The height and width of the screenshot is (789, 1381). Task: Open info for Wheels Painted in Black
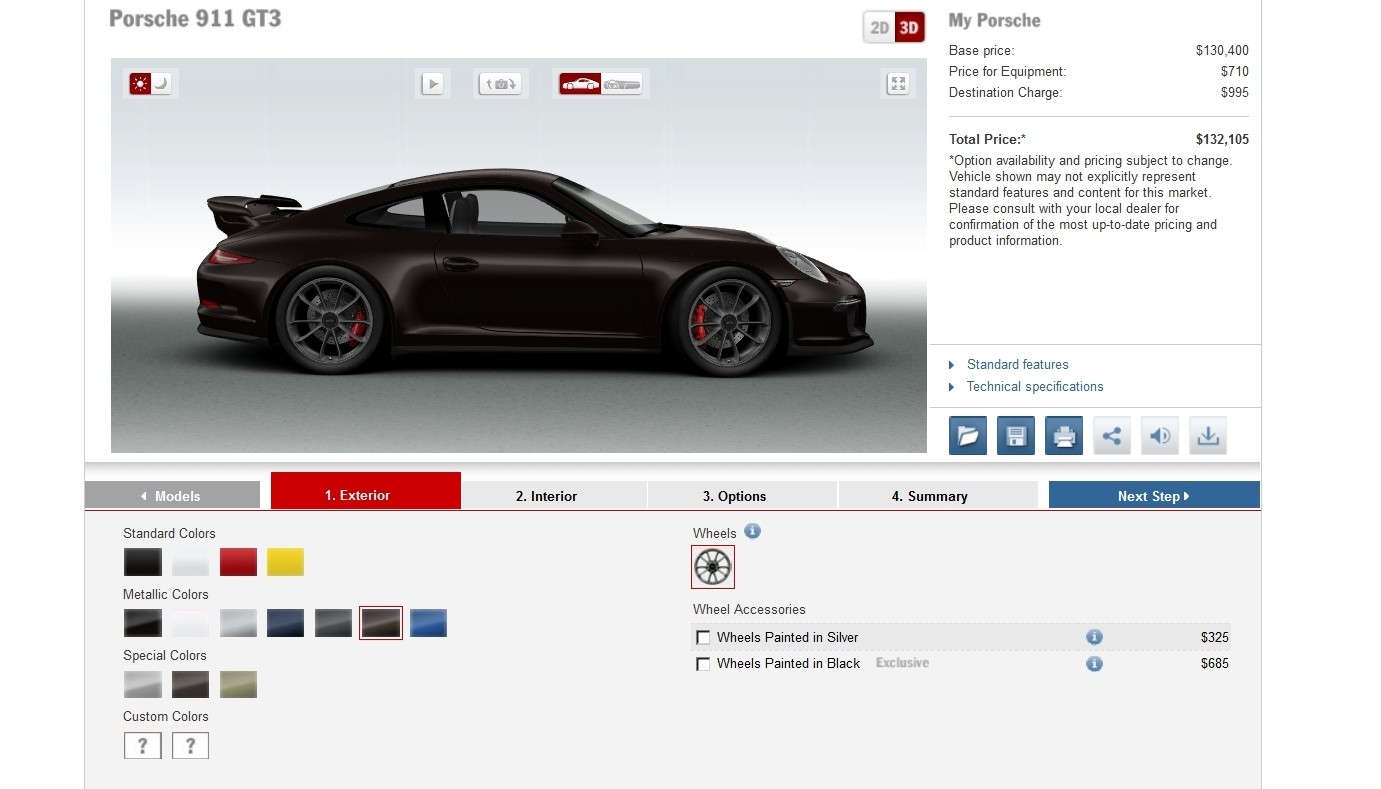click(1094, 663)
